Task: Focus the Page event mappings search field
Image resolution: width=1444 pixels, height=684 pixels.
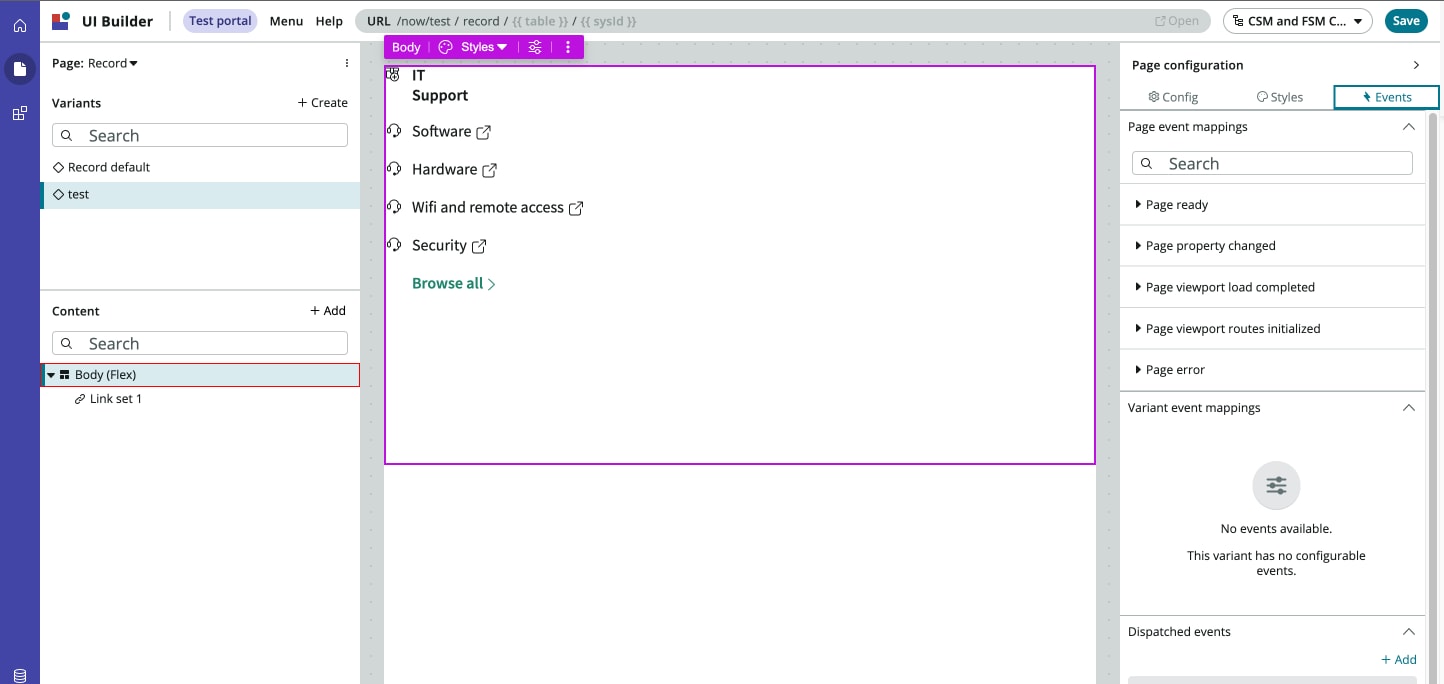Action: point(1272,163)
